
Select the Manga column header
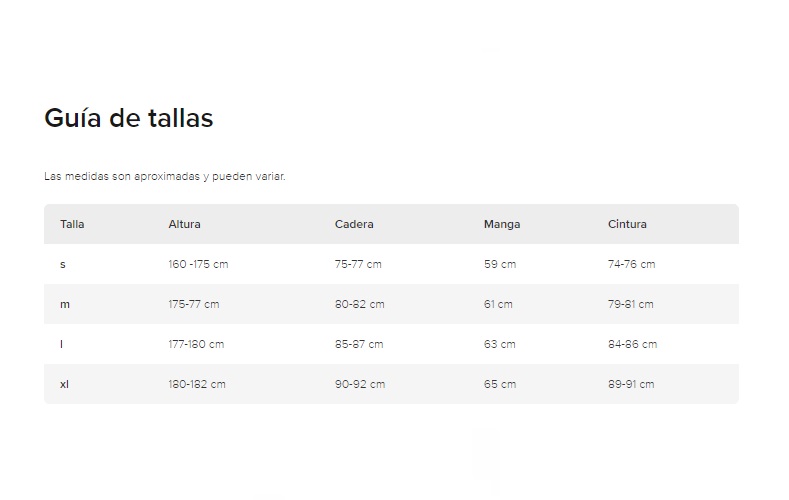coord(502,224)
